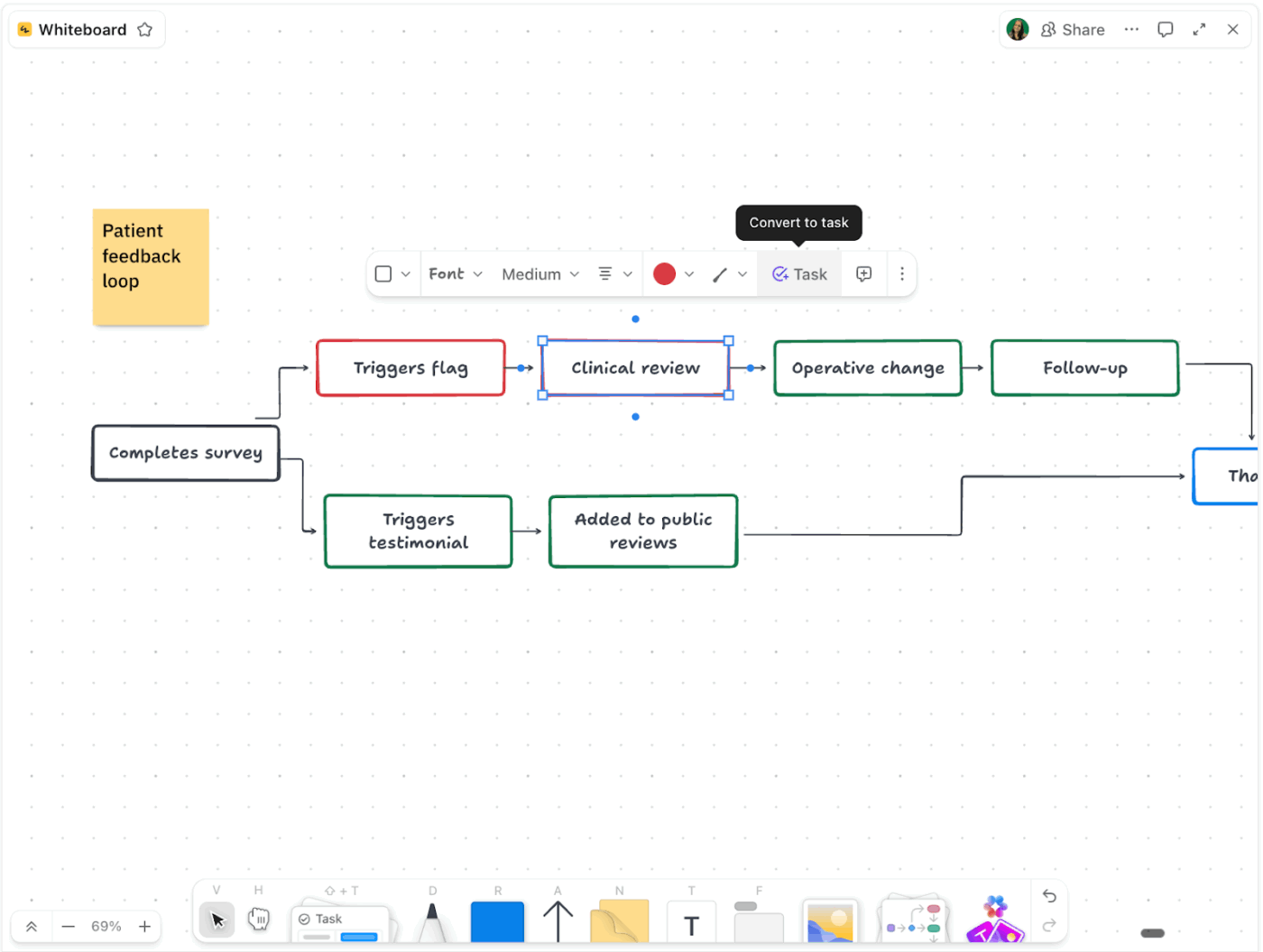Image resolution: width=1263 pixels, height=952 pixels.
Task: Select the rectangle shape tool
Action: point(497,921)
